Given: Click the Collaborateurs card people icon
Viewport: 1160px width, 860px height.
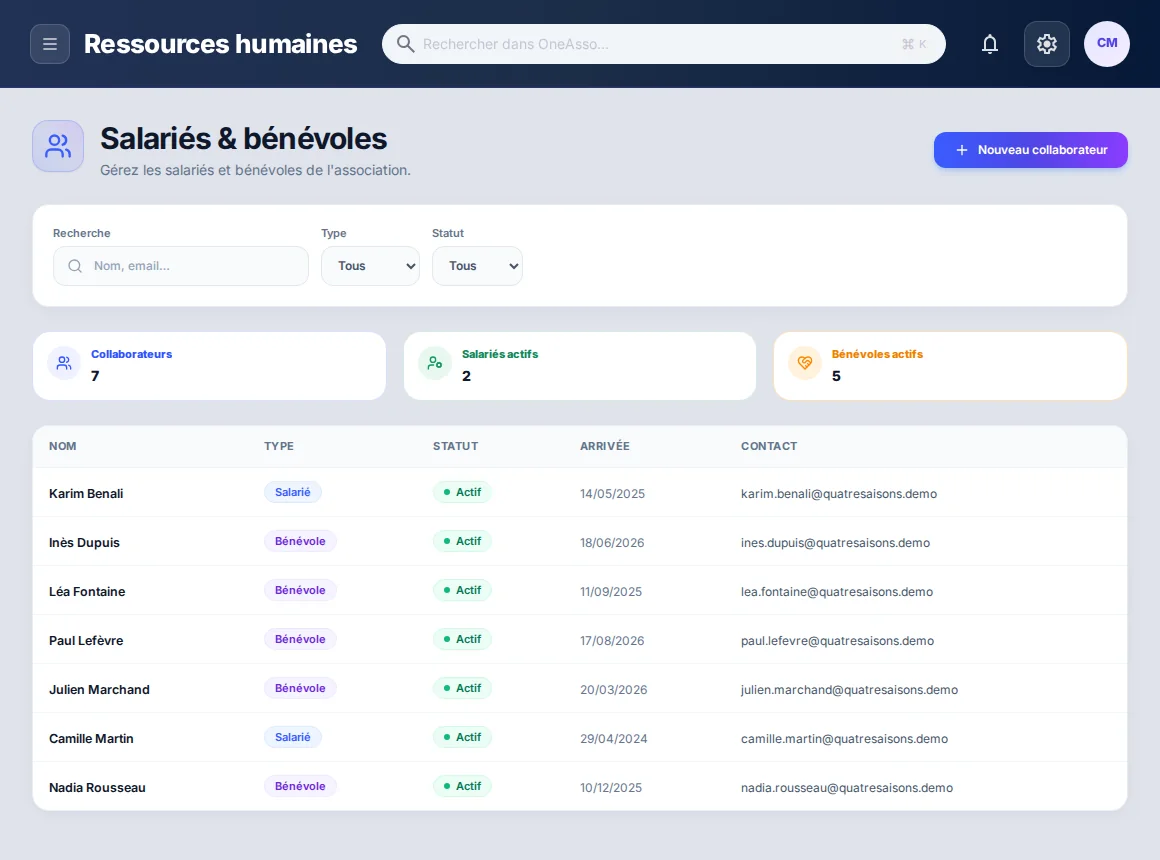Looking at the screenshot, I should 64,363.
